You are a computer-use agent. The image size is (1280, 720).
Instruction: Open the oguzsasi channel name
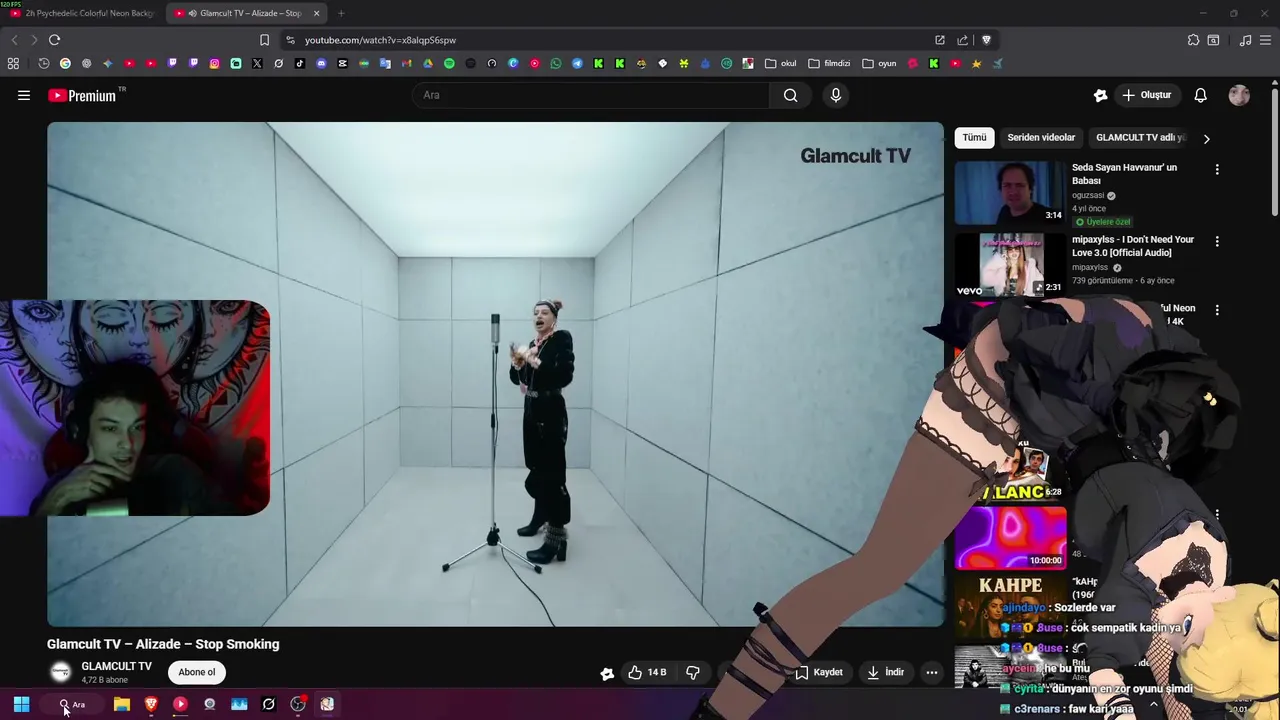coord(1087,196)
